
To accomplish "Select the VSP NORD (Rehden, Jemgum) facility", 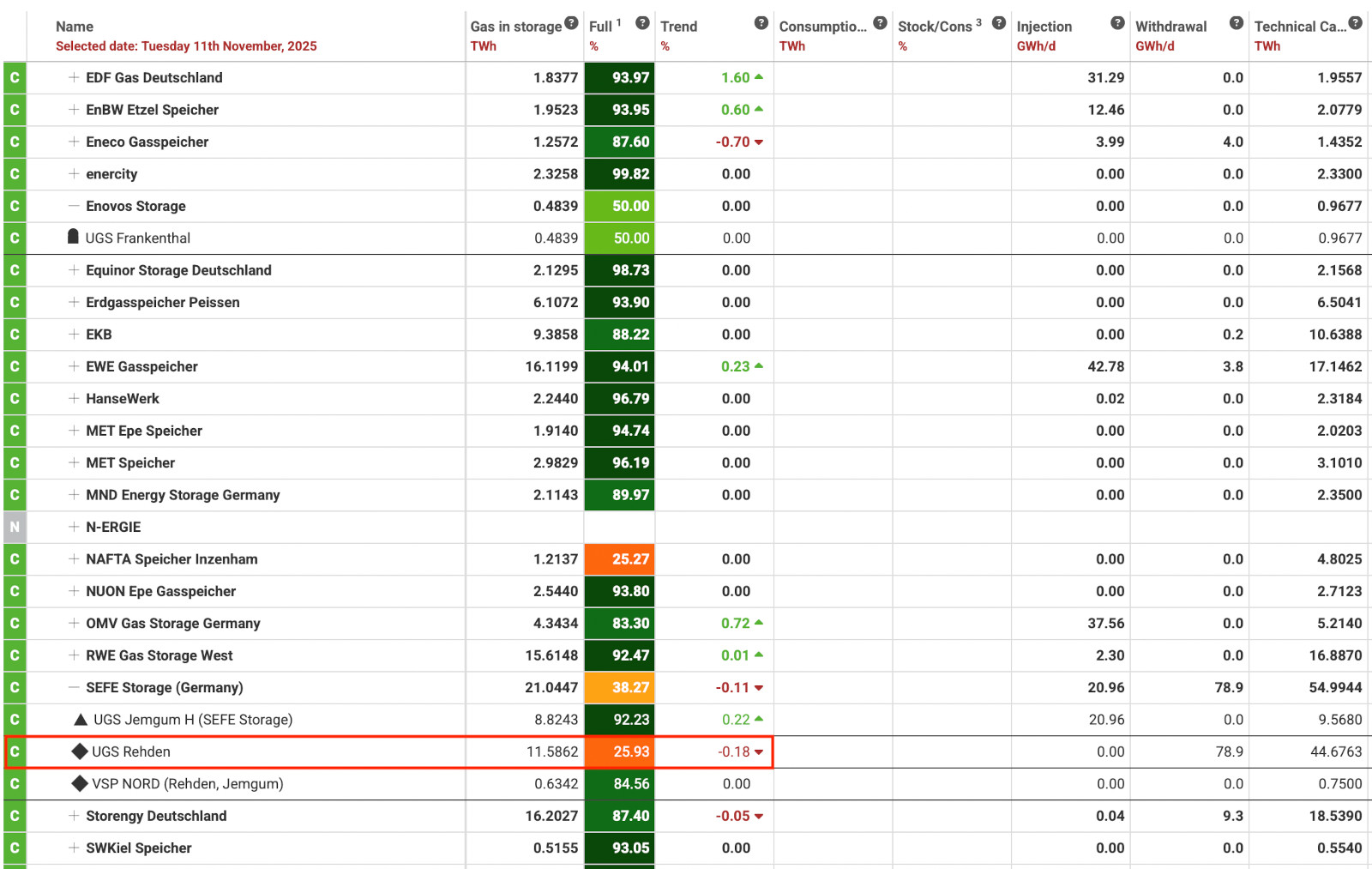I will 187,784.
